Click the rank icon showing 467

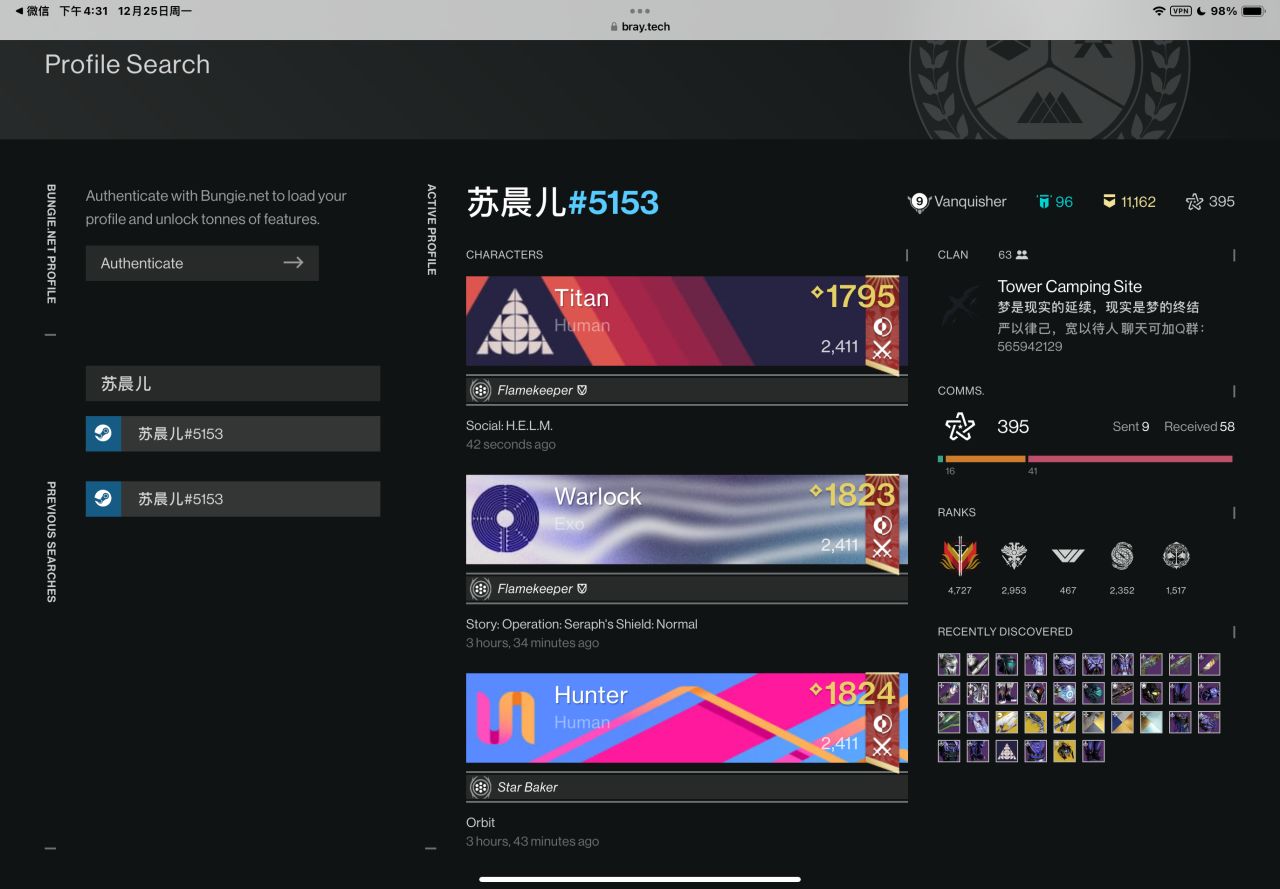1068,556
